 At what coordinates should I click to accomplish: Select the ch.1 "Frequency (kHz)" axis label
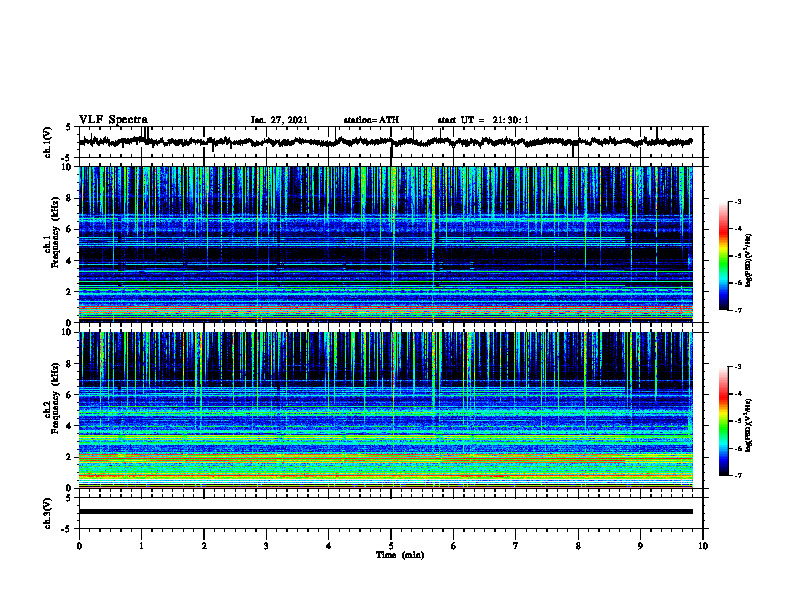55,233
